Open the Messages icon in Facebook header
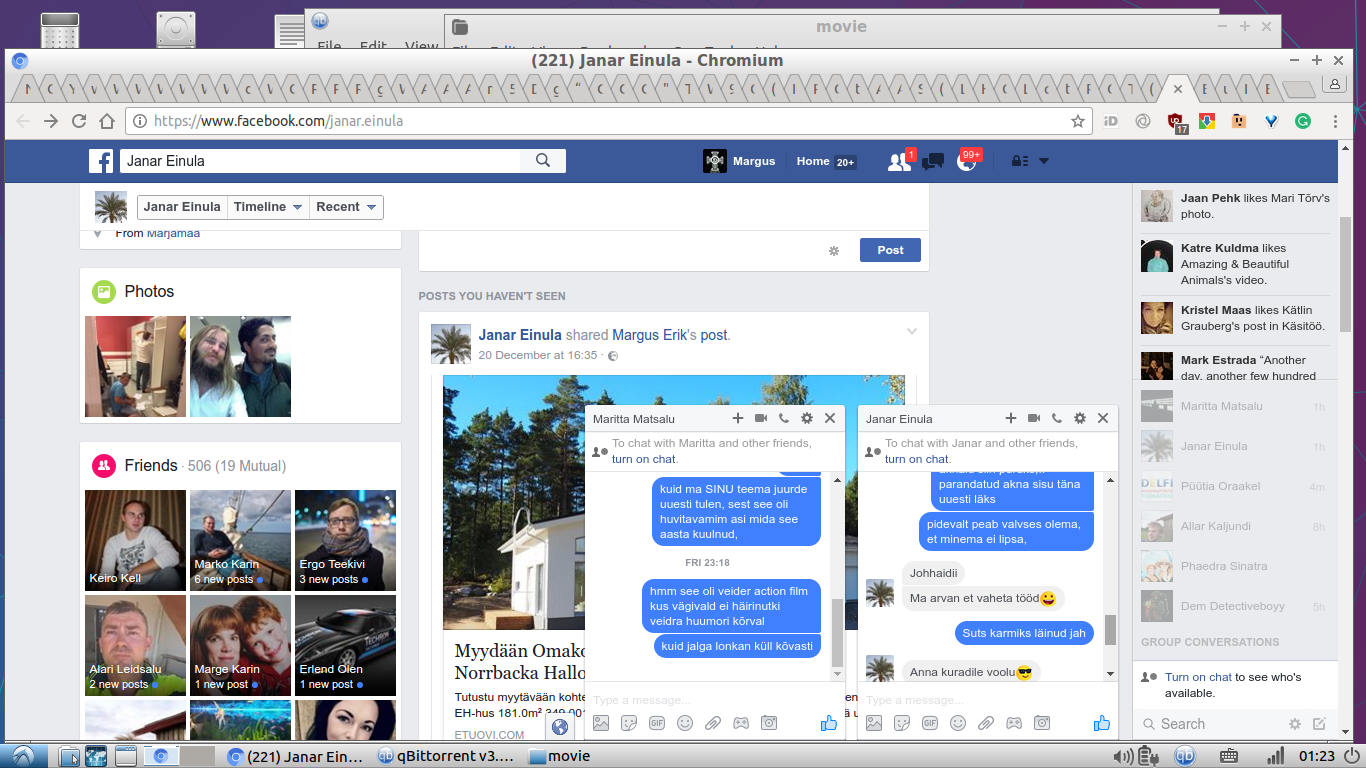The height and width of the screenshot is (768, 1366). 933,161
